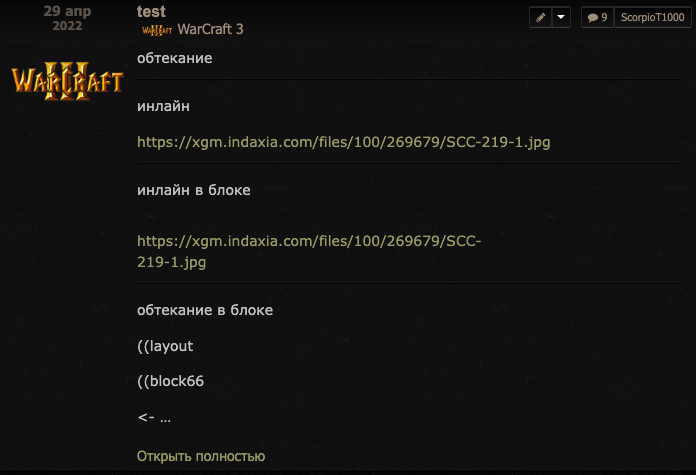Open the dropdown arrow next to edit
Image resolution: width=696 pixels, height=475 pixels.
561,17
